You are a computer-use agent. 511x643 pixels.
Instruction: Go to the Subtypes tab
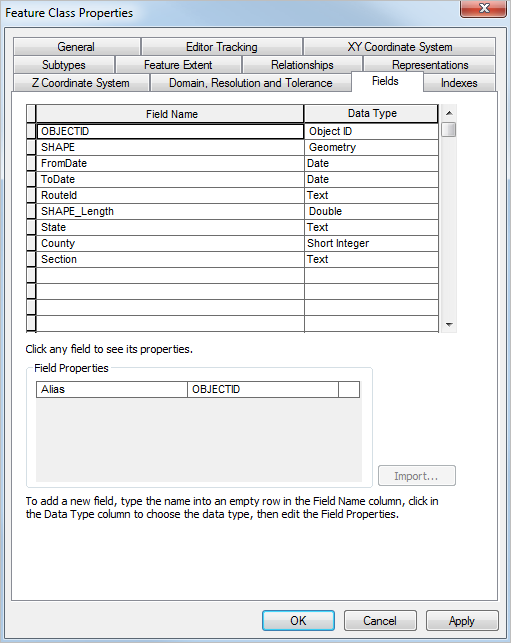64,65
